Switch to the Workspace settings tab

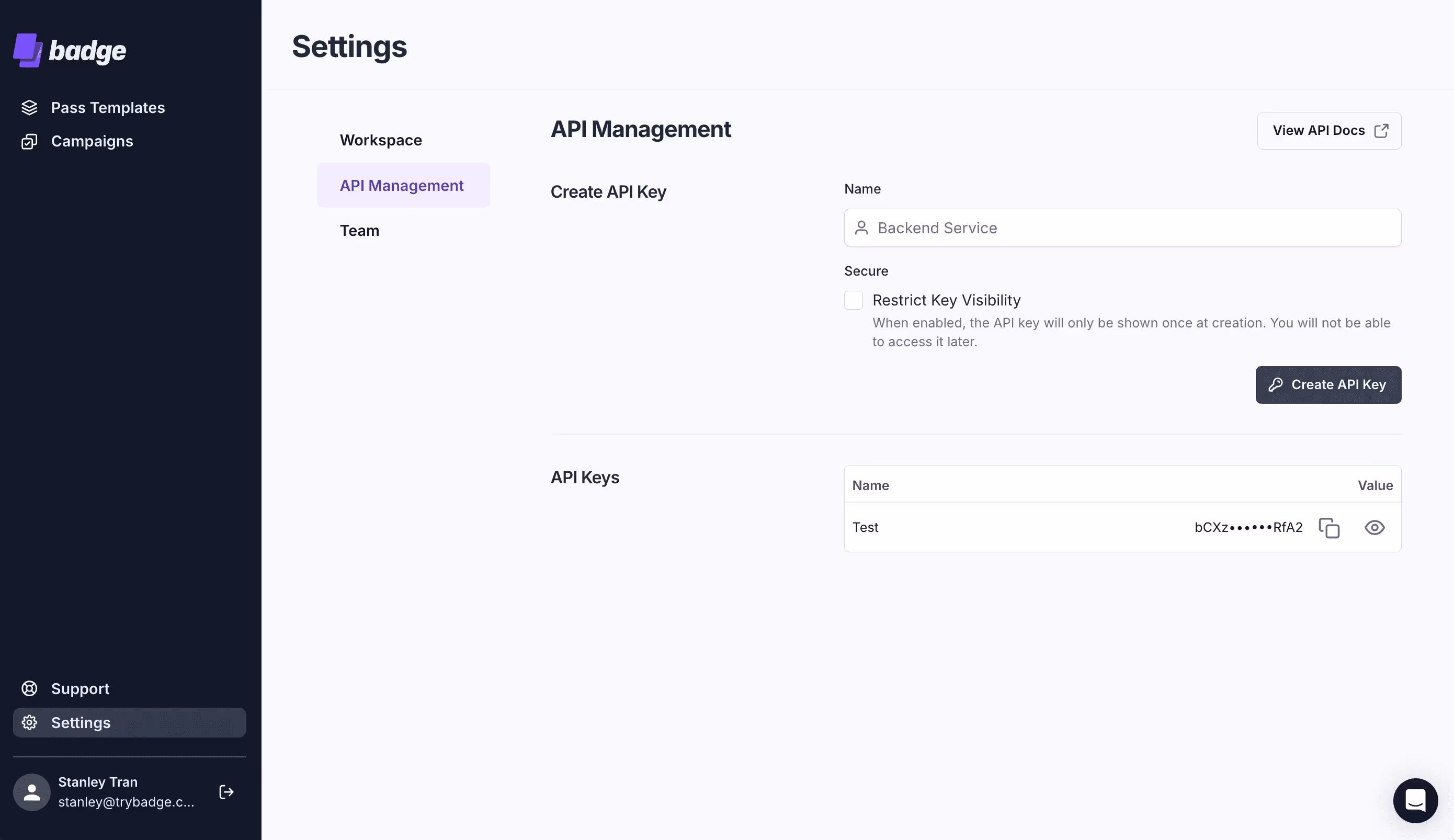click(381, 140)
